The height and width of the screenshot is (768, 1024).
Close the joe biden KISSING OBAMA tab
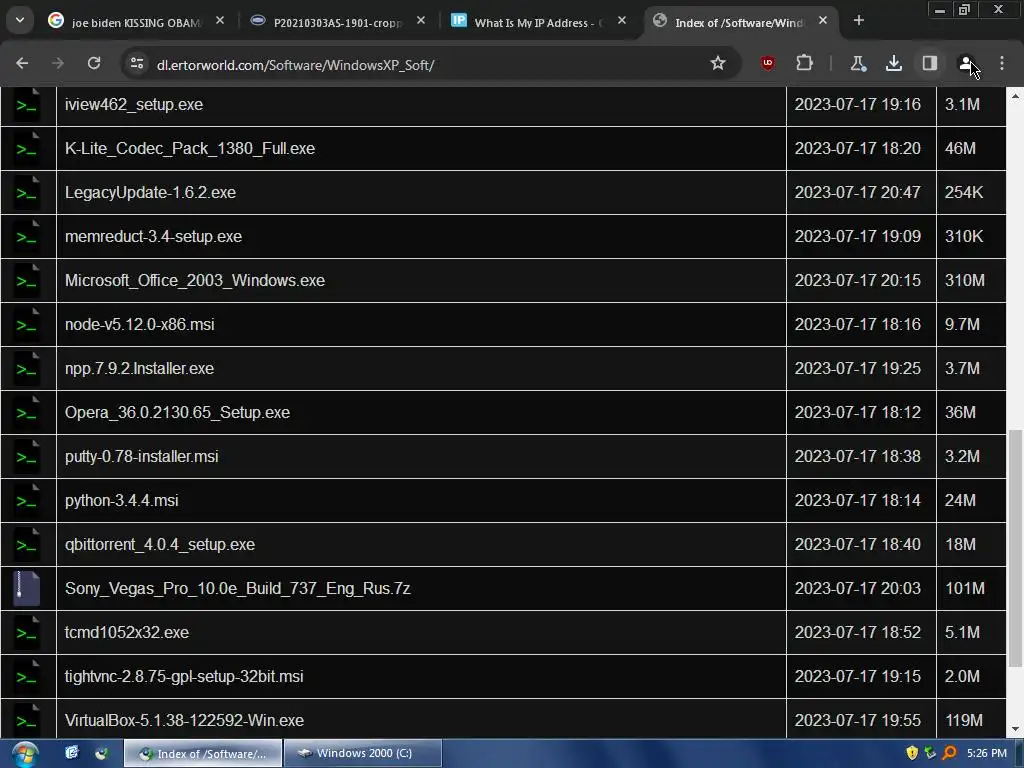point(220,21)
